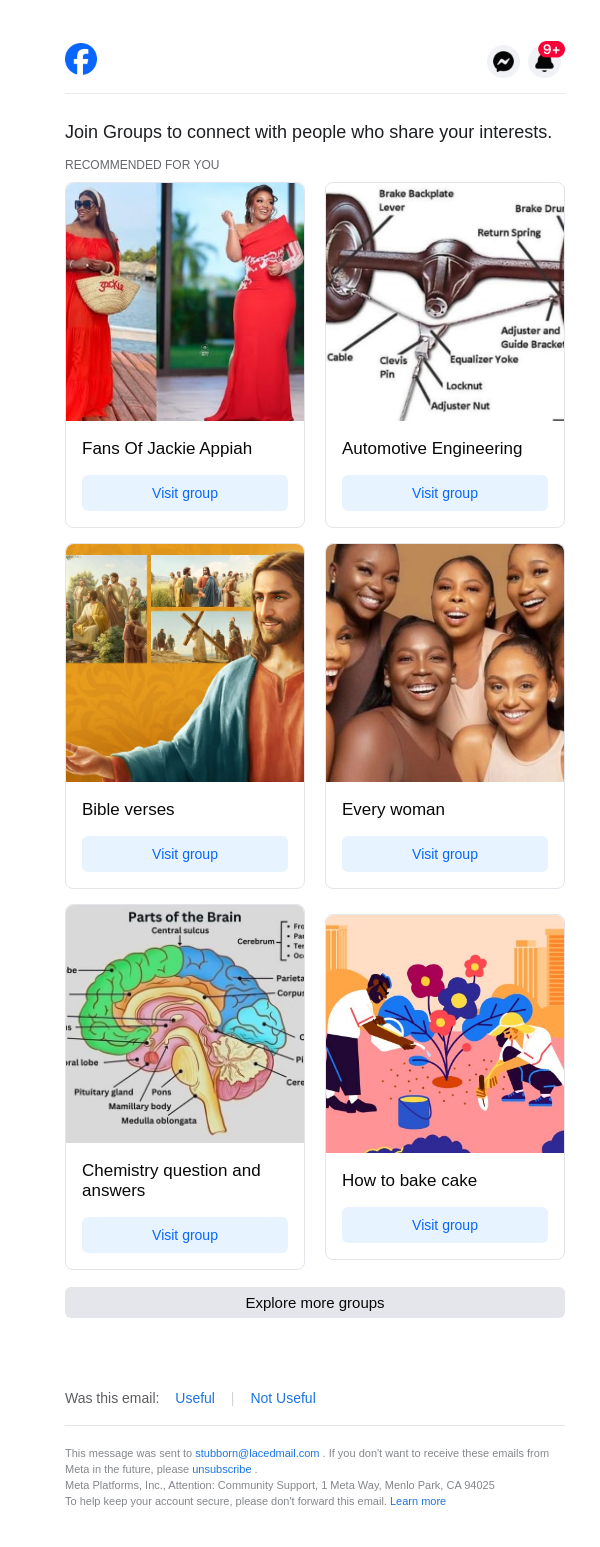Visit the Fans Of Jackie Appiah group
The image size is (600, 1547).
point(185,493)
